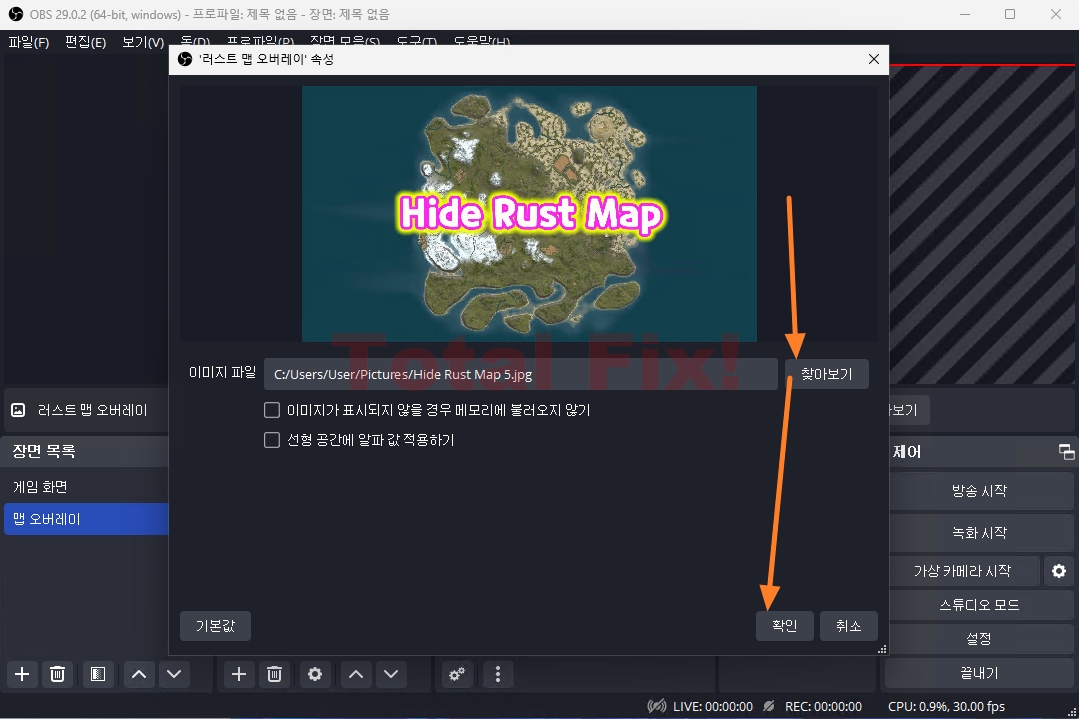Remove the selected scene with the trash icon under scene list
The height and width of the screenshot is (719, 1079).
58,674
